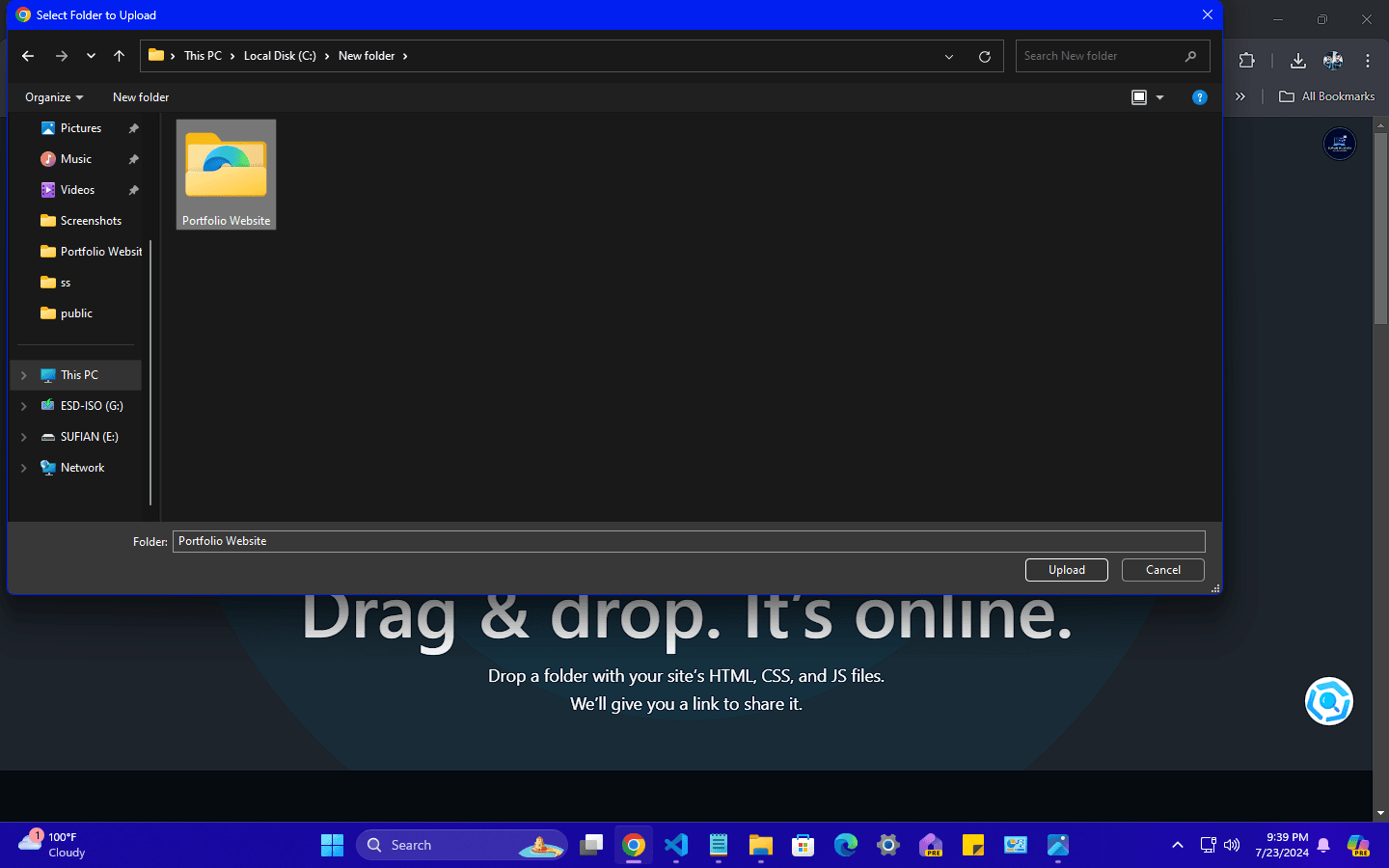Image resolution: width=1389 pixels, height=868 pixels.
Task: Open Chrome profile avatar
Action: (1333, 60)
